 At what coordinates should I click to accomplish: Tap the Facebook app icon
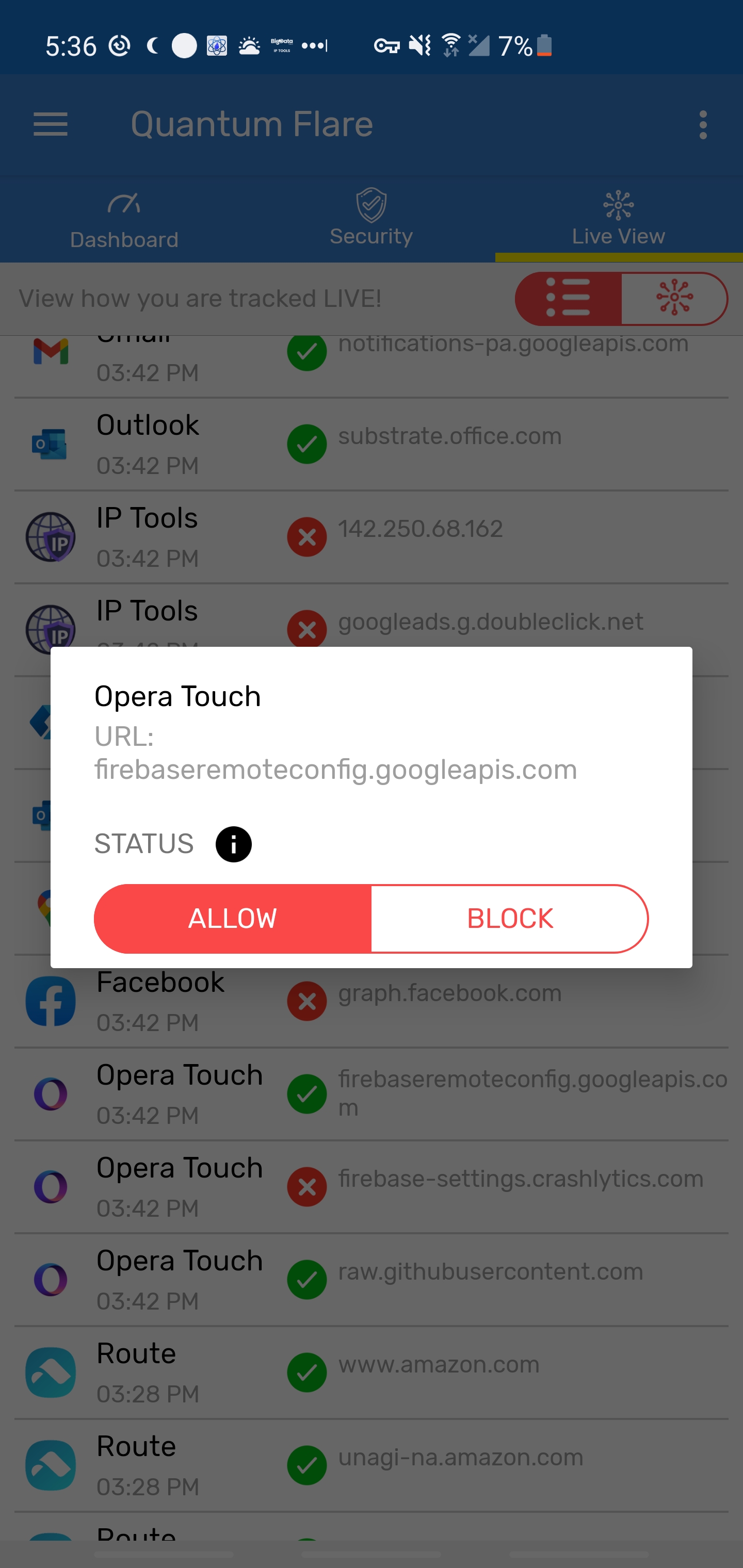coord(51,1001)
